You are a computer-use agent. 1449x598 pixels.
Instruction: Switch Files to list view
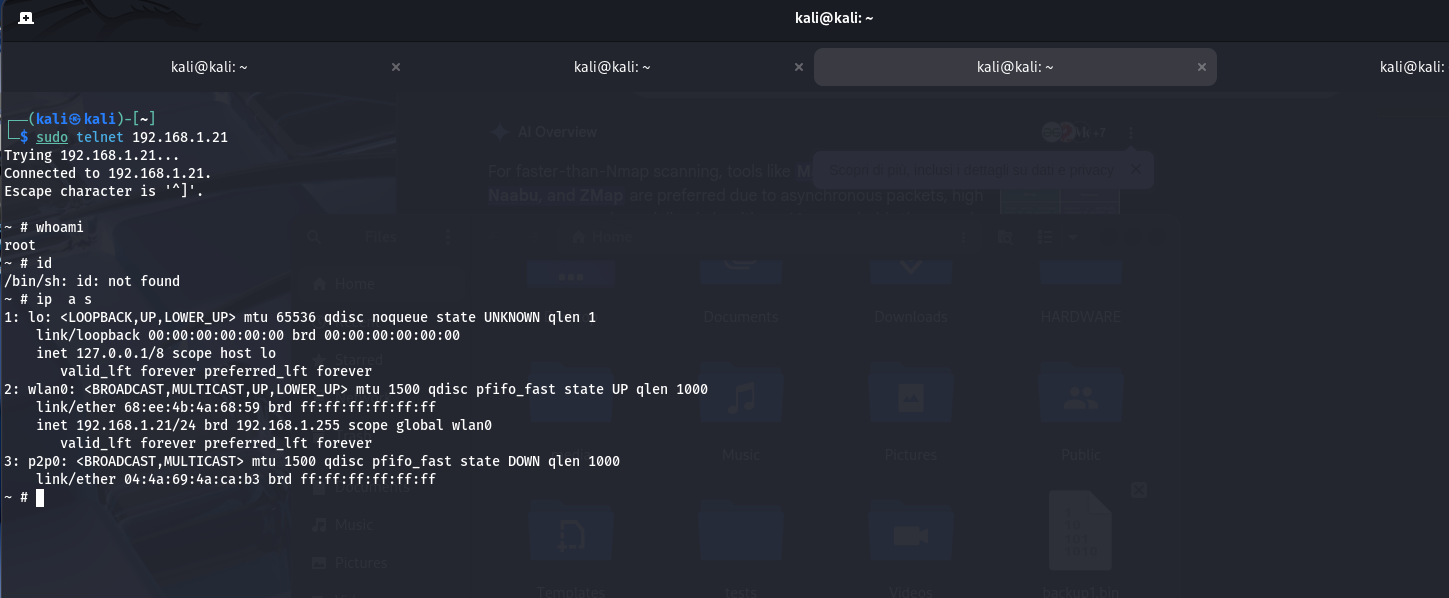point(1044,237)
